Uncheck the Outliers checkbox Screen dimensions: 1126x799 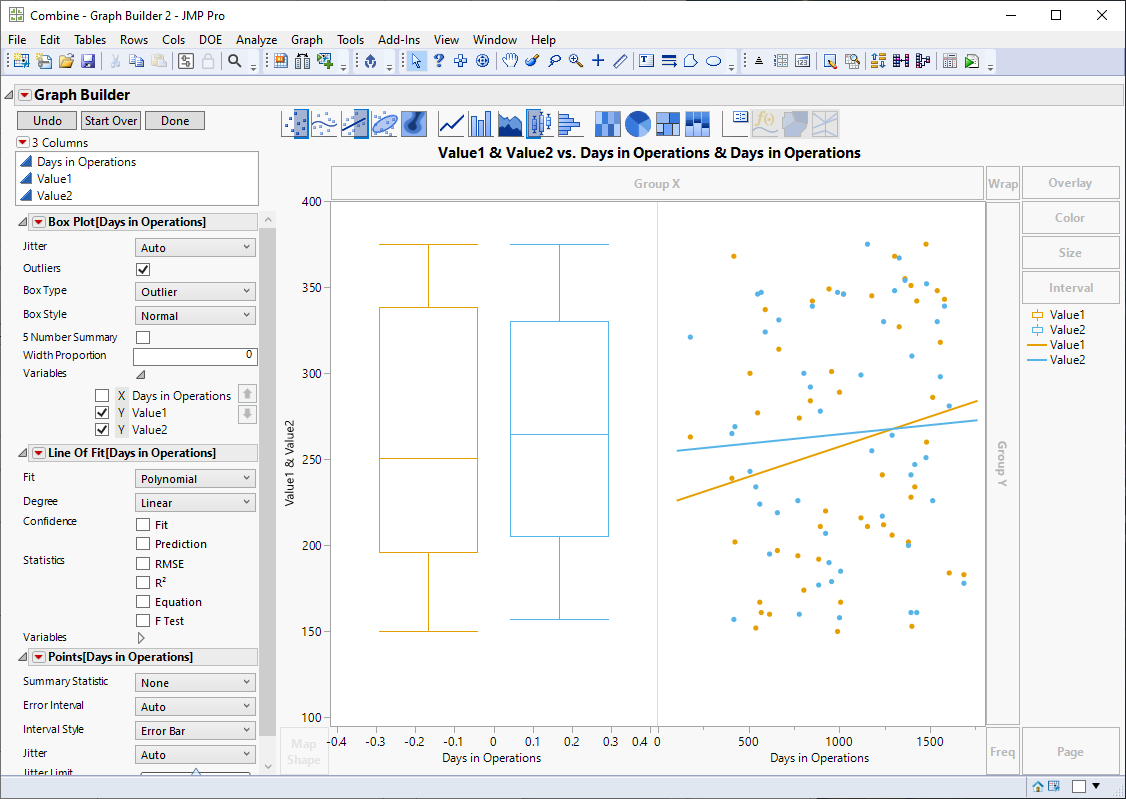pos(143,269)
